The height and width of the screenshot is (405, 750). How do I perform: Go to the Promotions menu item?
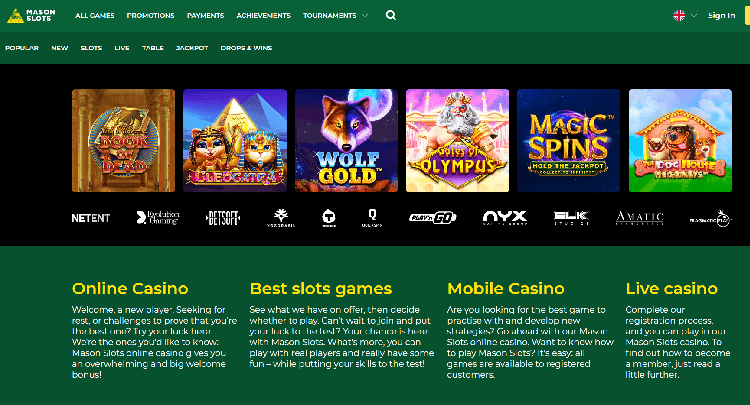150,15
